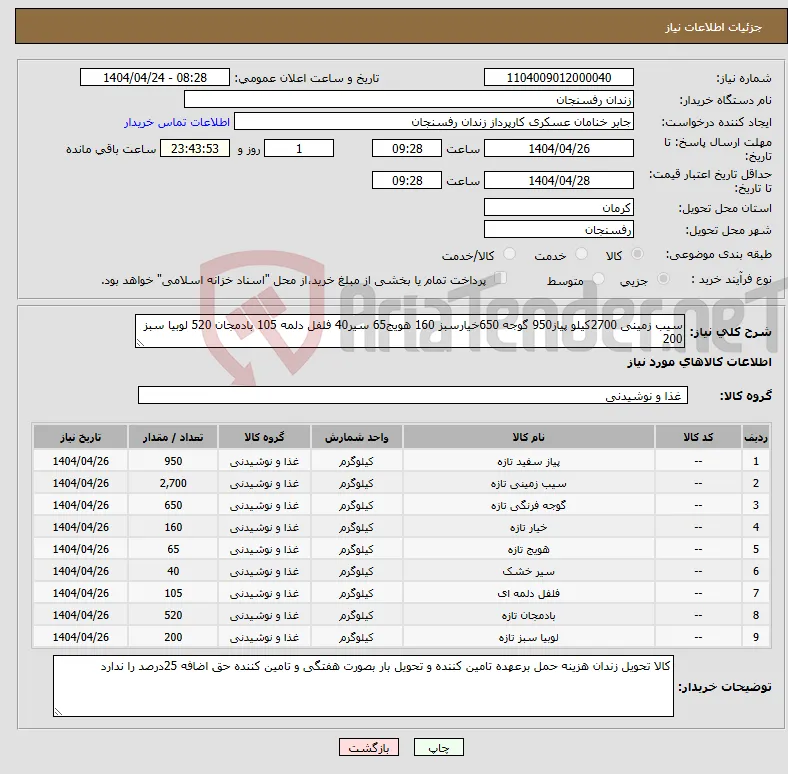Click the need number field 1104009012000040
This screenshot has width=788, height=774.
pyautogui.click(x=559, y=77)
